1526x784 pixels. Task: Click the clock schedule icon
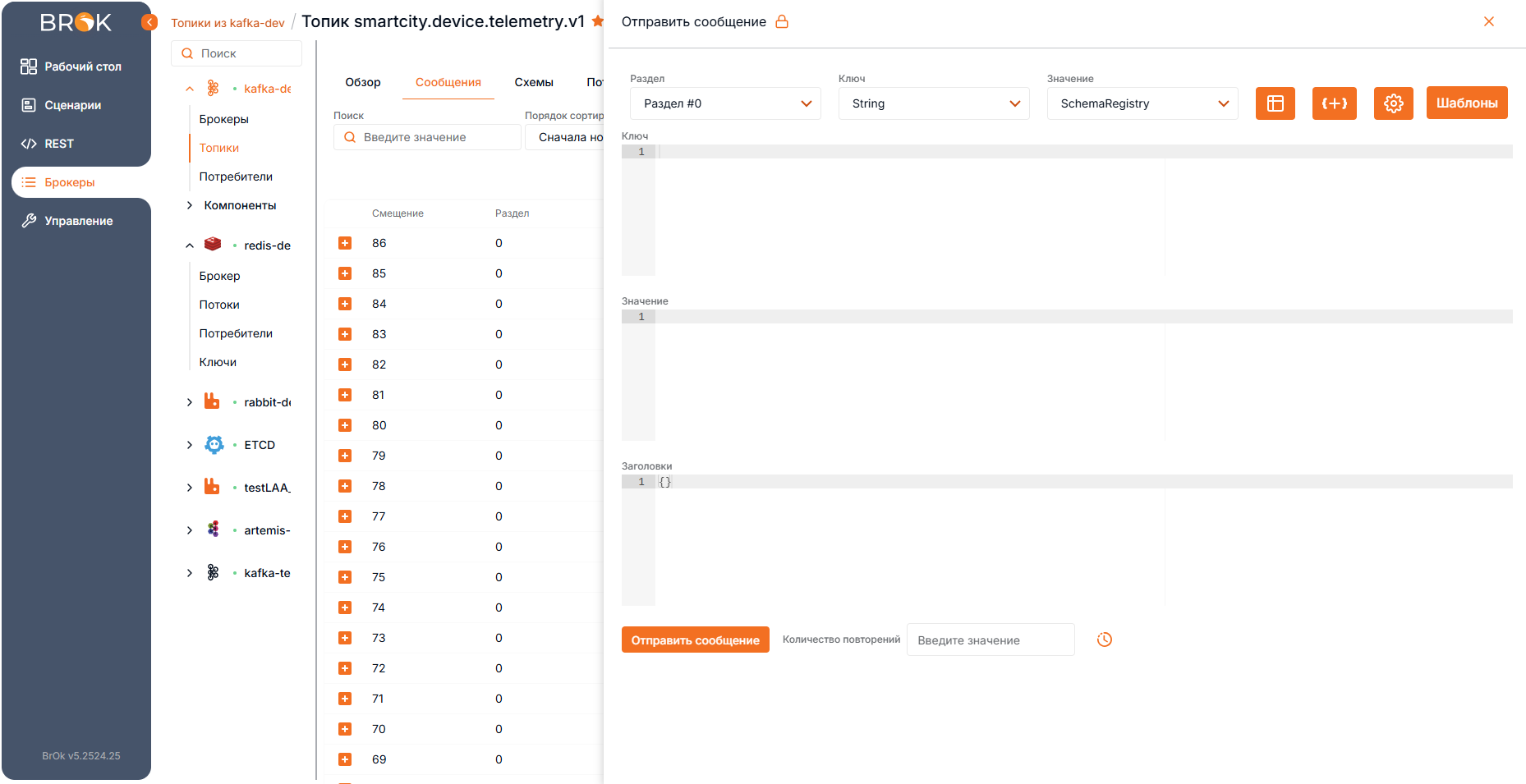pyautogui.click(x=1105, y=640)
